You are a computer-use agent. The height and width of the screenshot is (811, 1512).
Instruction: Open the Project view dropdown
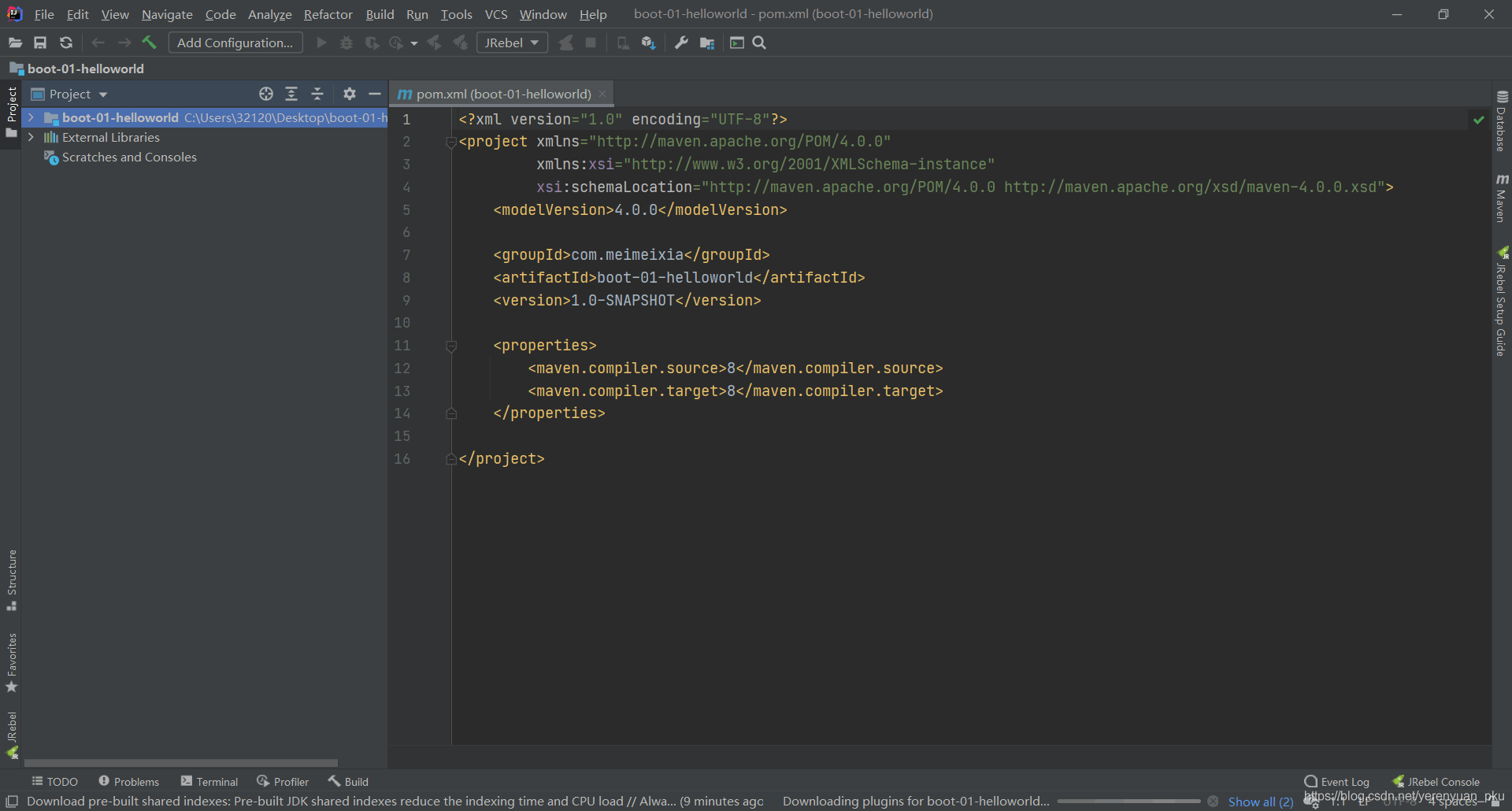coord(69,94)
